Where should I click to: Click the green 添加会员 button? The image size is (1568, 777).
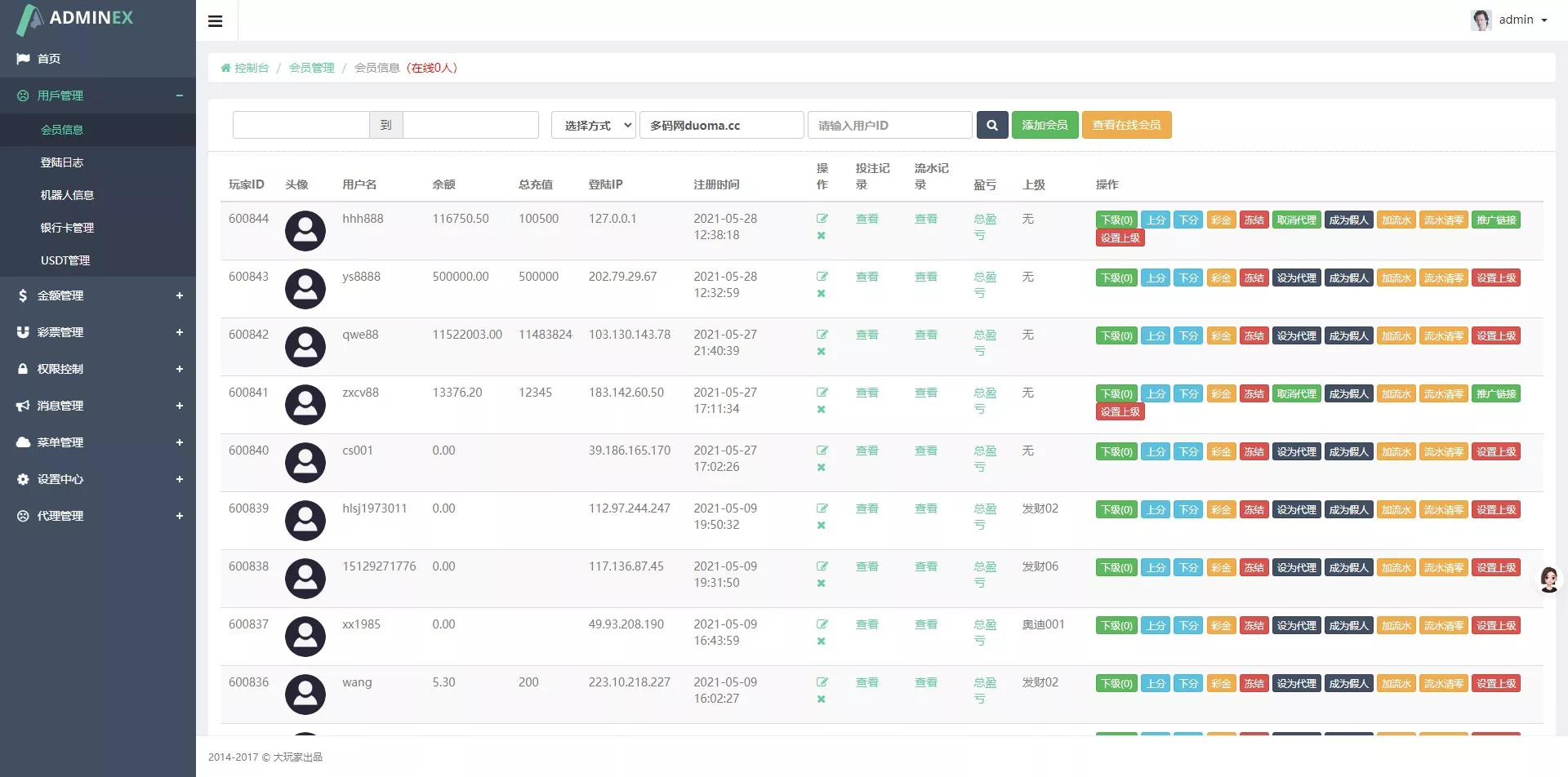tap(1045, 125)
